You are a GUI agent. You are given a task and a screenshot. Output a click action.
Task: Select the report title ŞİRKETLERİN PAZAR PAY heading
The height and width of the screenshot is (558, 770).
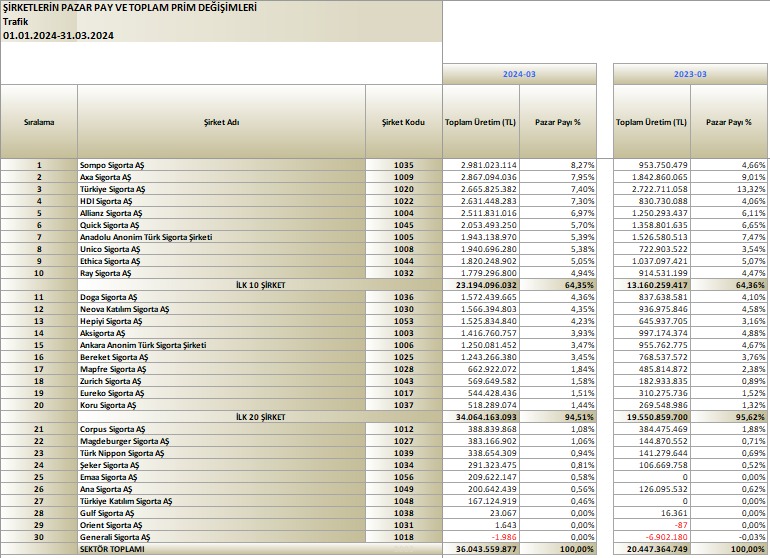coord(130,8)
